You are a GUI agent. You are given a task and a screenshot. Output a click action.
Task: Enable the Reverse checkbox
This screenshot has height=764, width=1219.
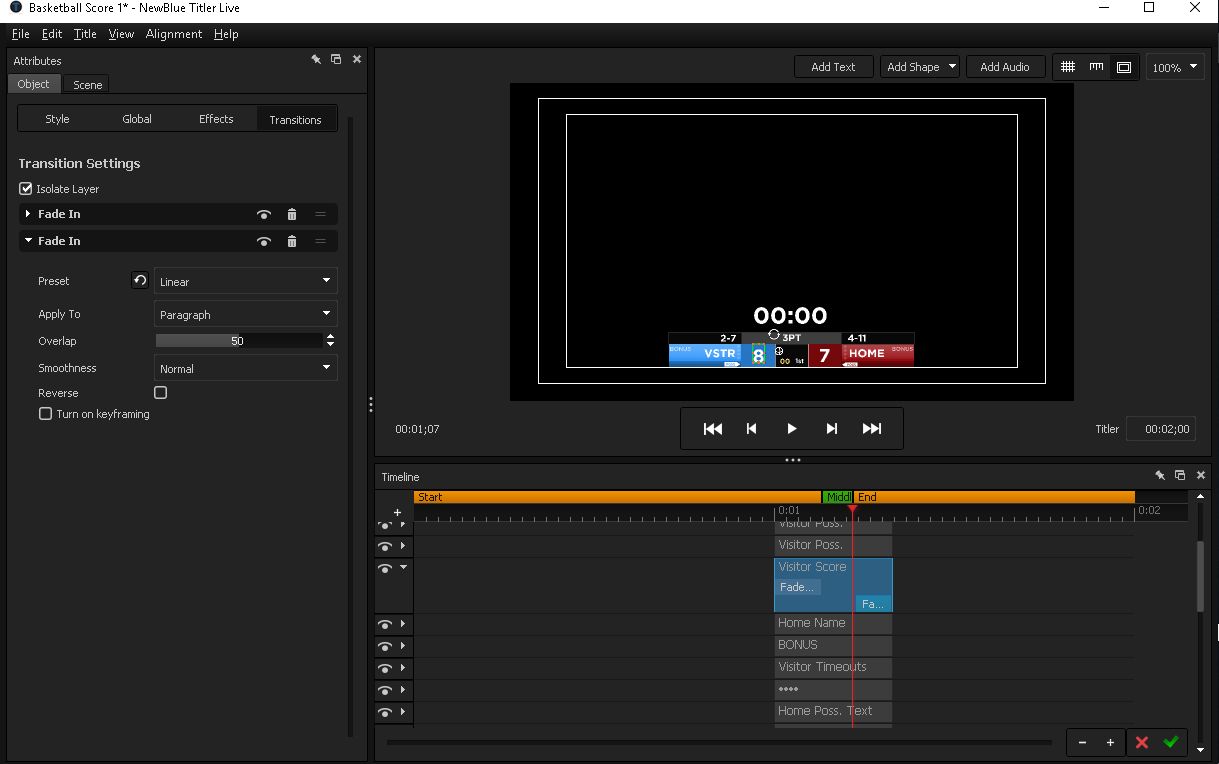pos(160,393)
